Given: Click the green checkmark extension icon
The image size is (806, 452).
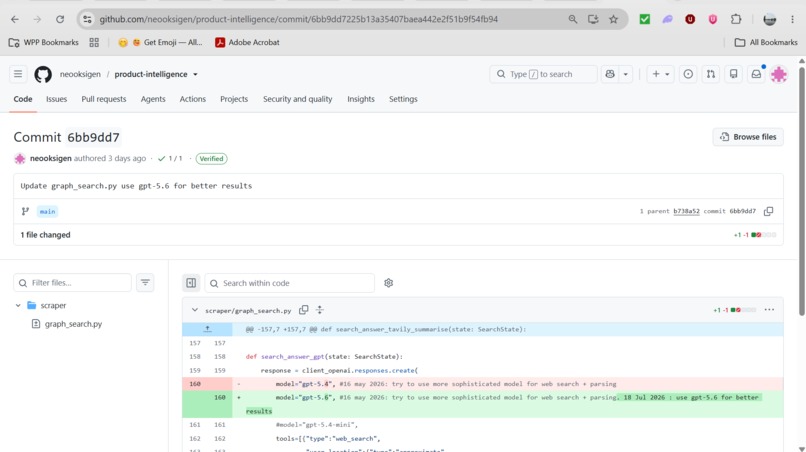Looking at the screenshot, I should tap(645, 20).
